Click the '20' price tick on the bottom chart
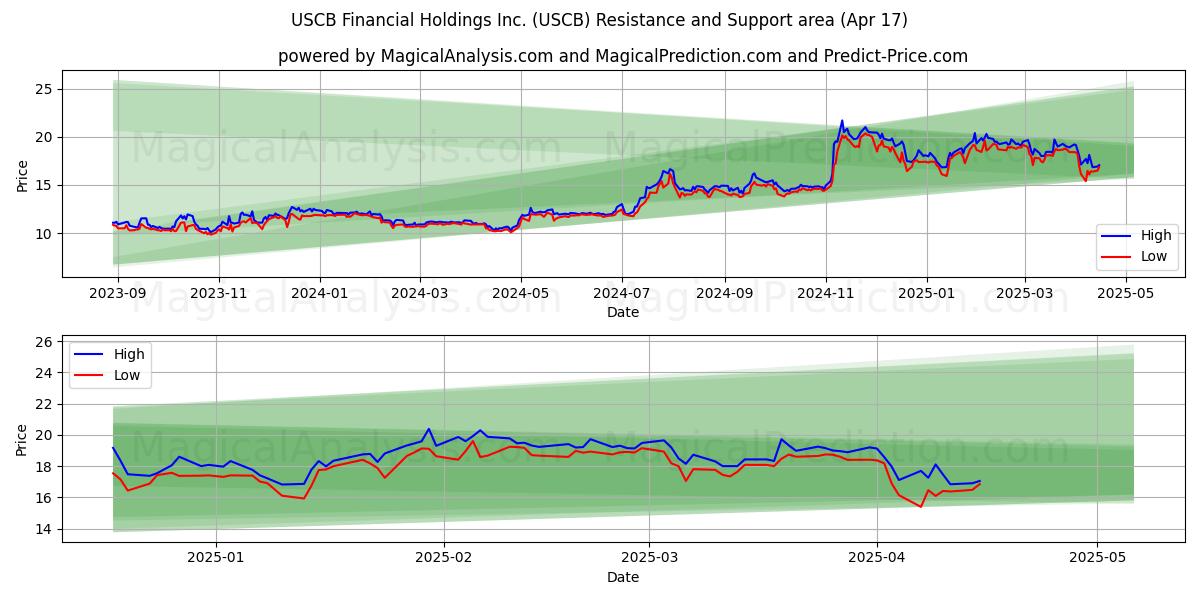1200x600 pixels. click(45, 435)
